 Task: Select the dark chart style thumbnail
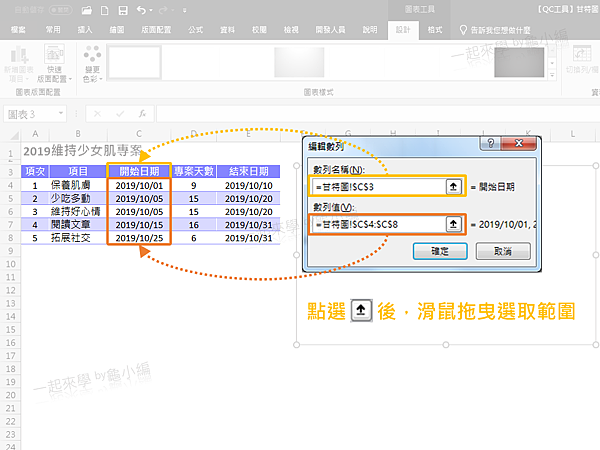pyautogui.click(x=519, y=62)
